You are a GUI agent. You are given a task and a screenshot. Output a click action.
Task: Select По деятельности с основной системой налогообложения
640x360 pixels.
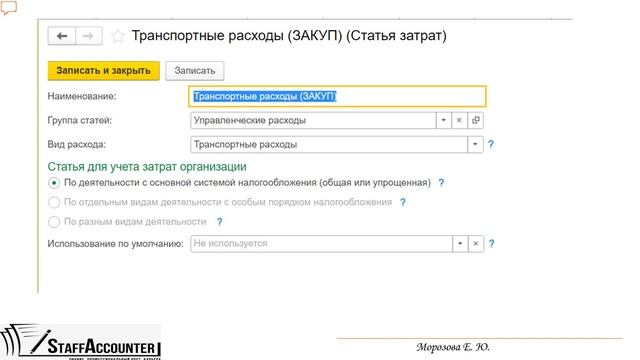tap(54, 183)
